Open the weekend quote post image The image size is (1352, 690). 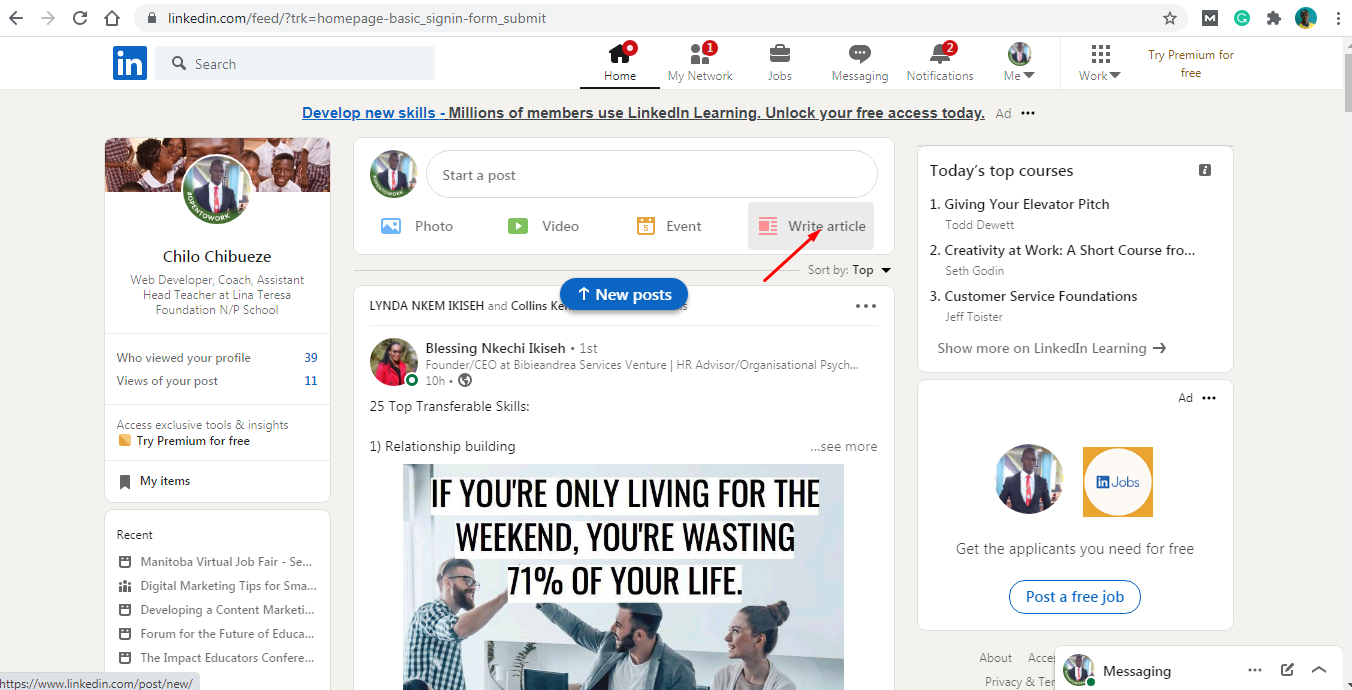pos(623,577)
